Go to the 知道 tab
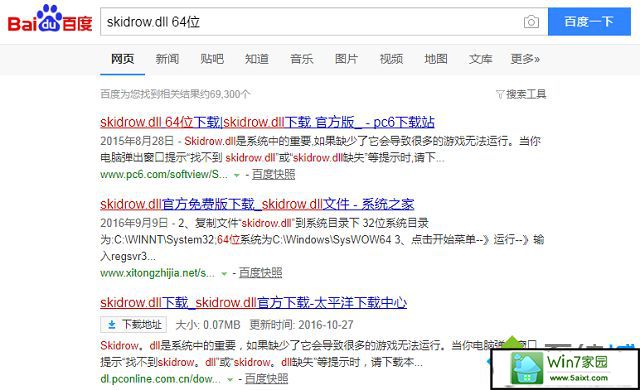This screenshot has height=390, width=640. (257, 59)
